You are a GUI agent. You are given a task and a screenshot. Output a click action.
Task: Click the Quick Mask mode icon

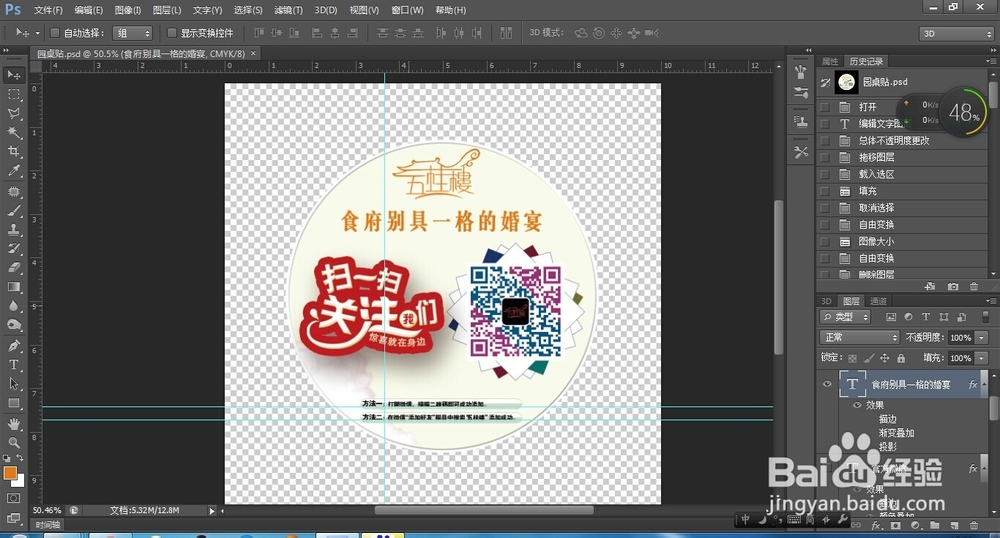[x=13, y=498]
